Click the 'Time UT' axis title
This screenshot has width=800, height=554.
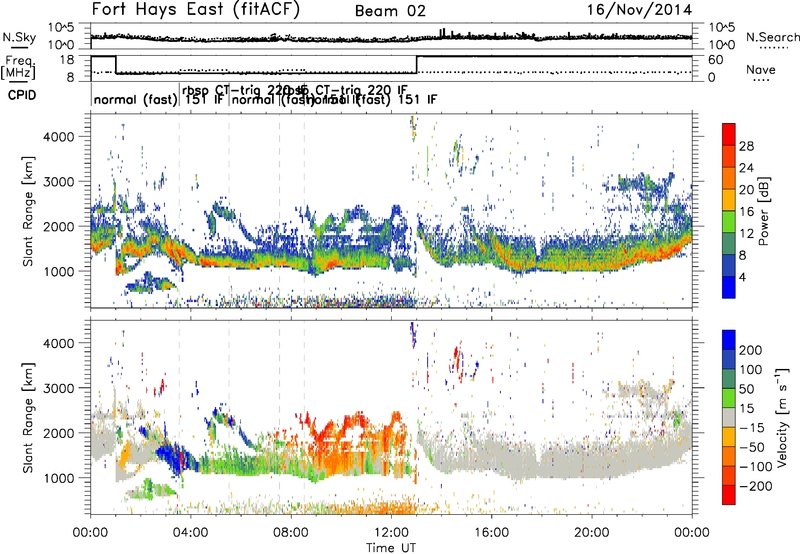(391, 548)
